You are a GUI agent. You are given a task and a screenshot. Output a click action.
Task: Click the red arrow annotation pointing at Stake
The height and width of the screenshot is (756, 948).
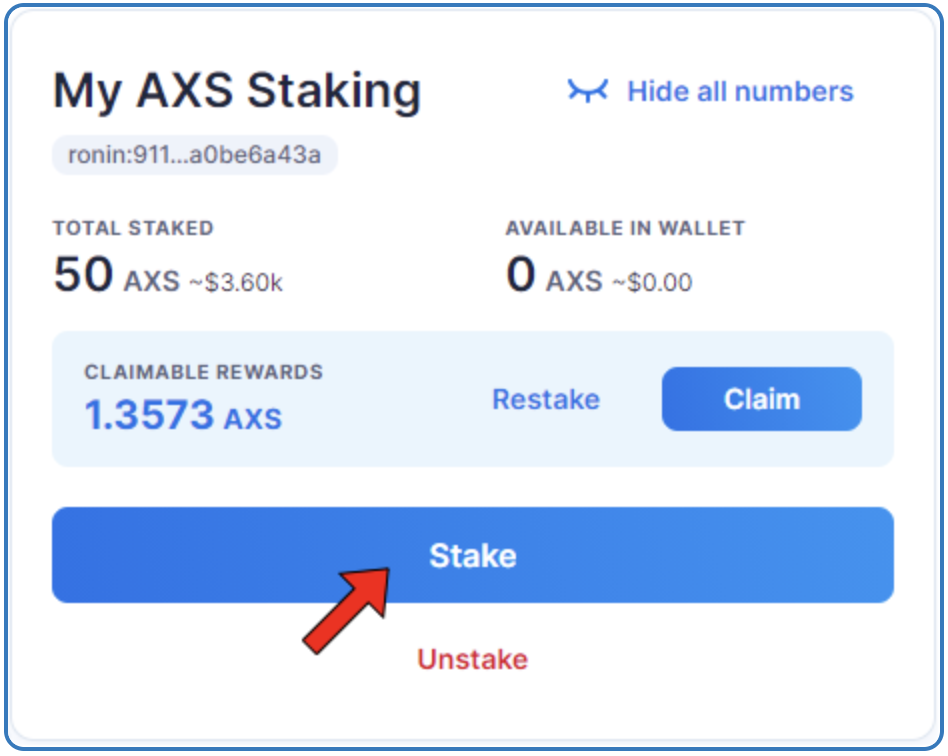pyautogui.click(x=346, y=610)
